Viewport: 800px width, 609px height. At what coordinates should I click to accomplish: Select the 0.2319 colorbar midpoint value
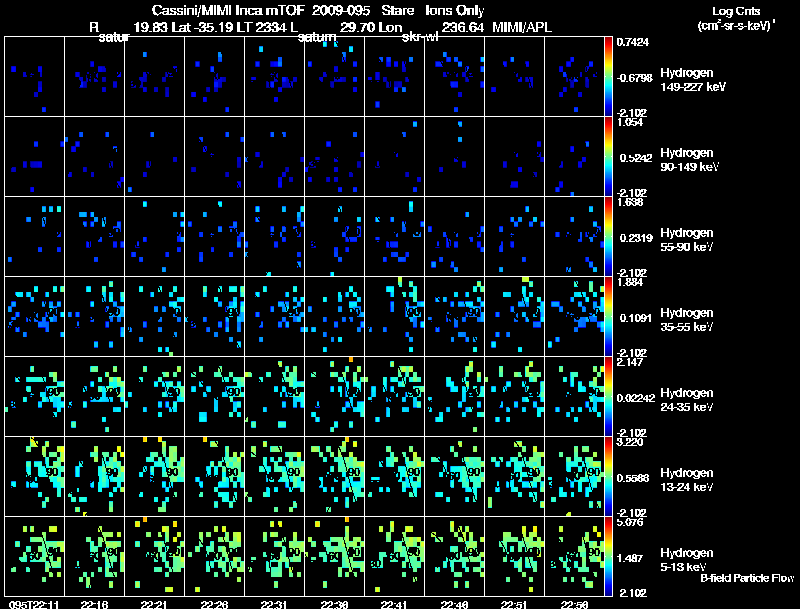[x=636, y=238]
